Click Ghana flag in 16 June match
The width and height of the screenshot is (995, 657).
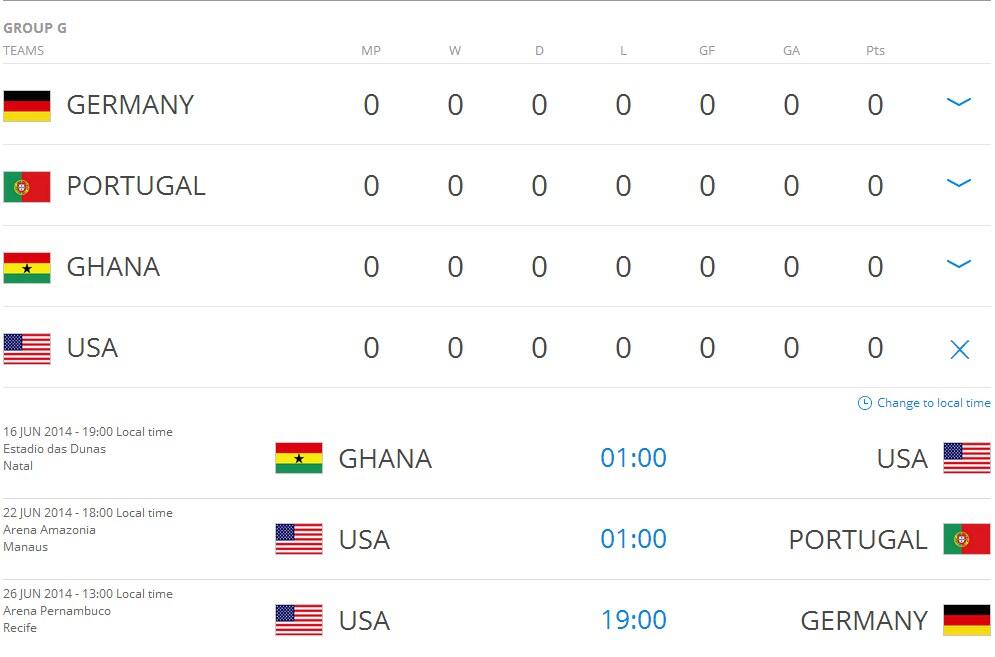[x=299, y=458]
